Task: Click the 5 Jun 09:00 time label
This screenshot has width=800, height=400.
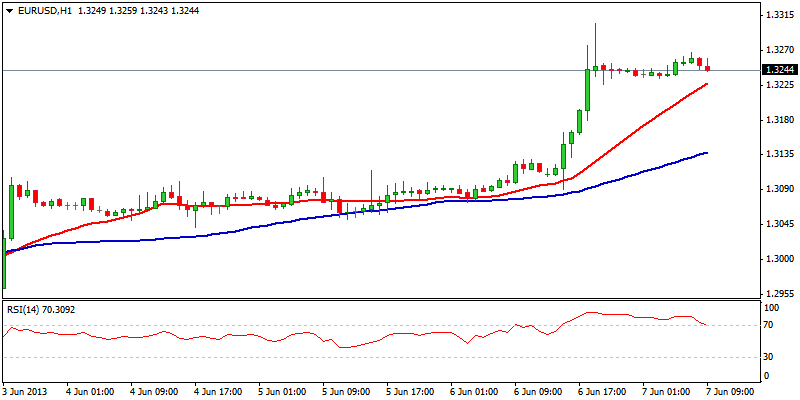Action: (346, 392)
